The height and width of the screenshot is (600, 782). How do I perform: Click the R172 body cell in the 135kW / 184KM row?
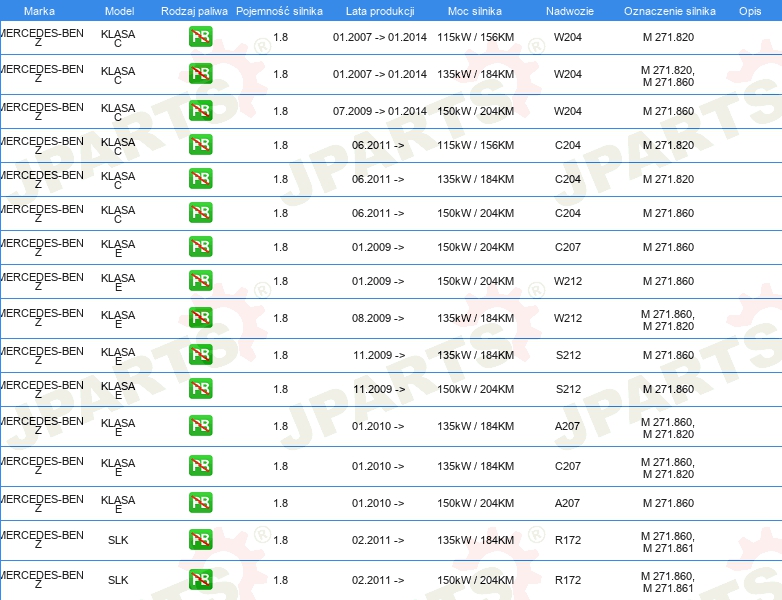[x=568, y=540]
